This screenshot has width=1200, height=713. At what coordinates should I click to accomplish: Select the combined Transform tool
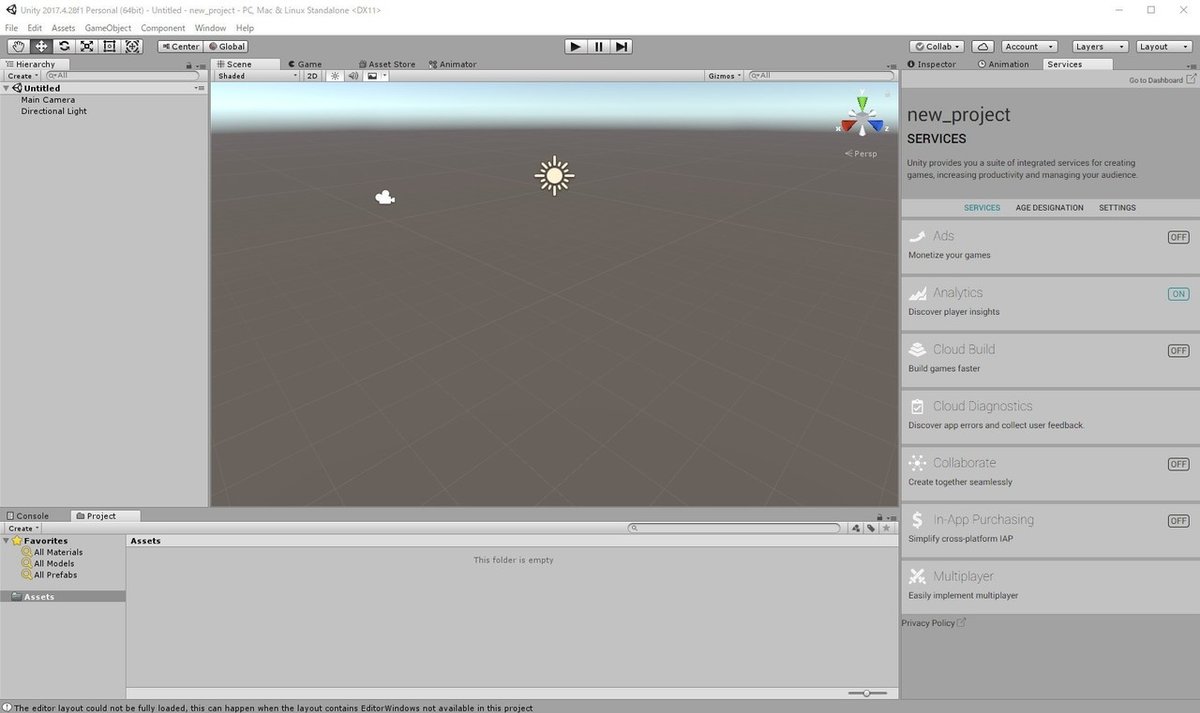tap(133, 46)
